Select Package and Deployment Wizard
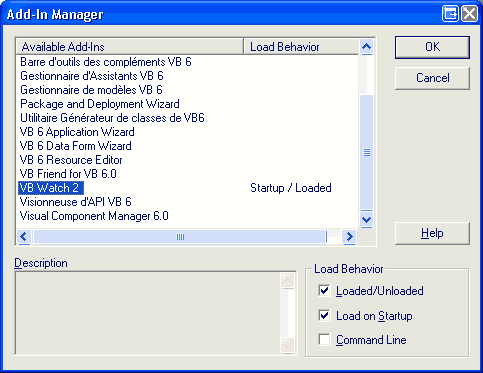 (100, 104)
